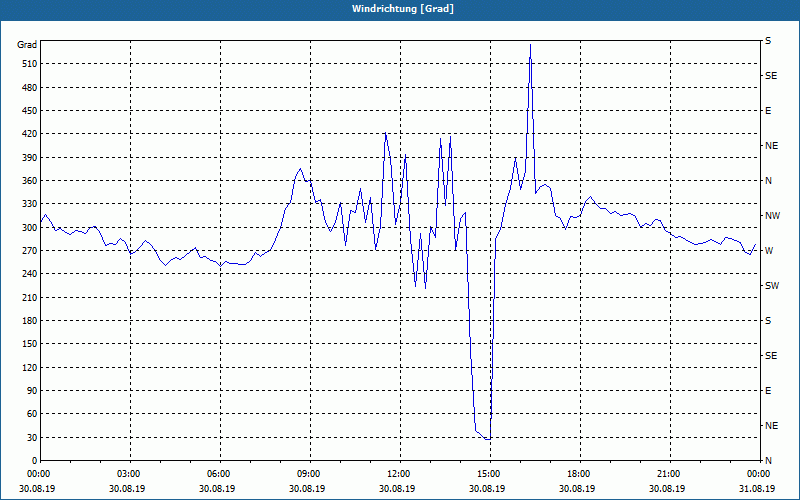800x500 pixels.
Task: Click the 150 degree axis label
Action: (x=30, y=344)
